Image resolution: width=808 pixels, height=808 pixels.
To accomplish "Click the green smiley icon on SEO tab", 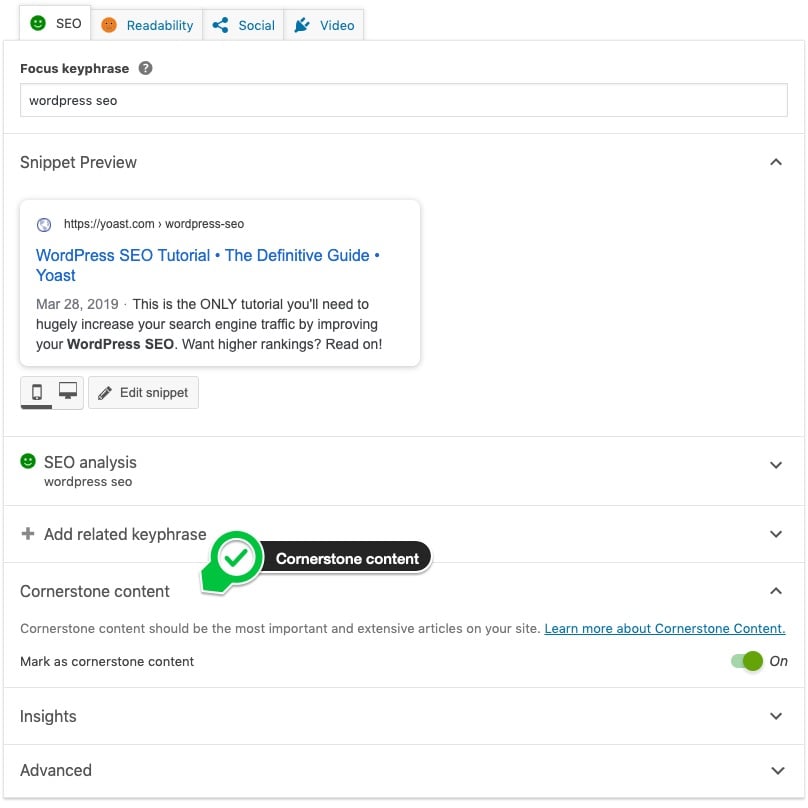I will (x=38, y=23).
